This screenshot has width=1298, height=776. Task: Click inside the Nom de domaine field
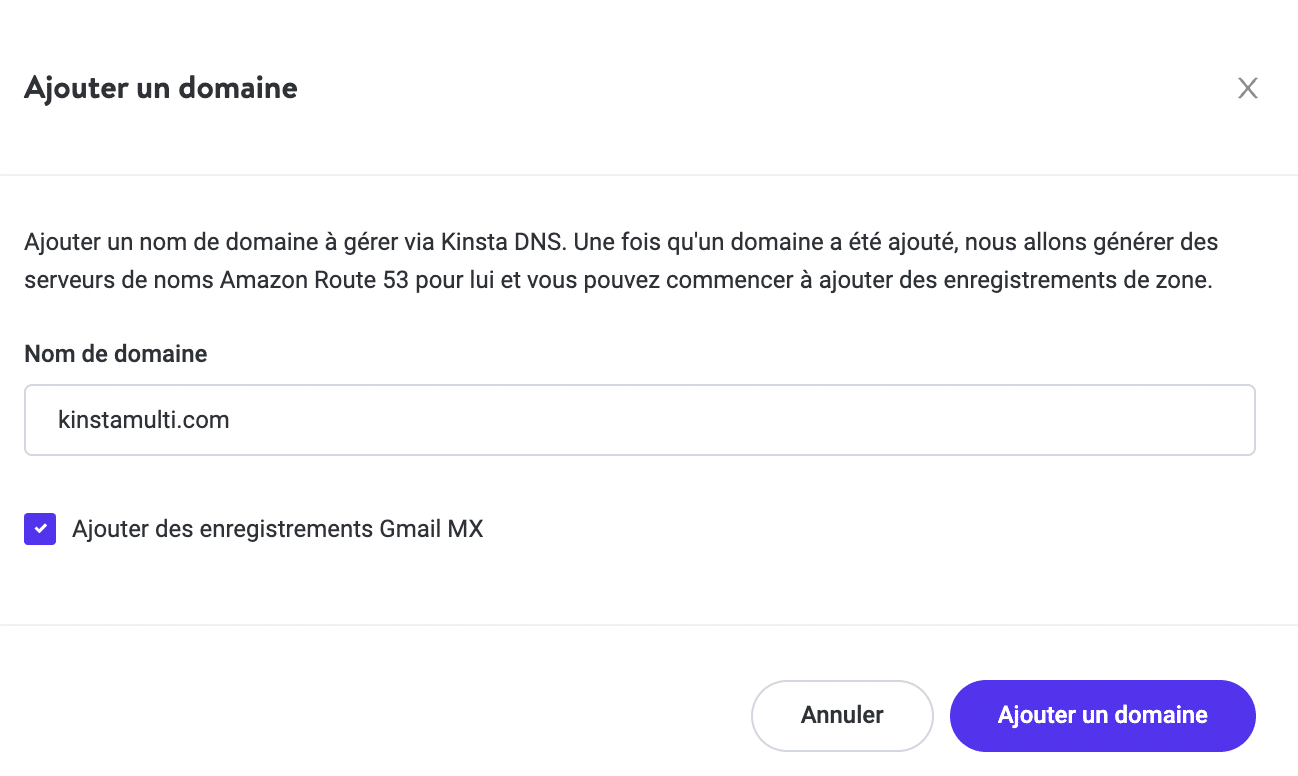click(640, 419)
